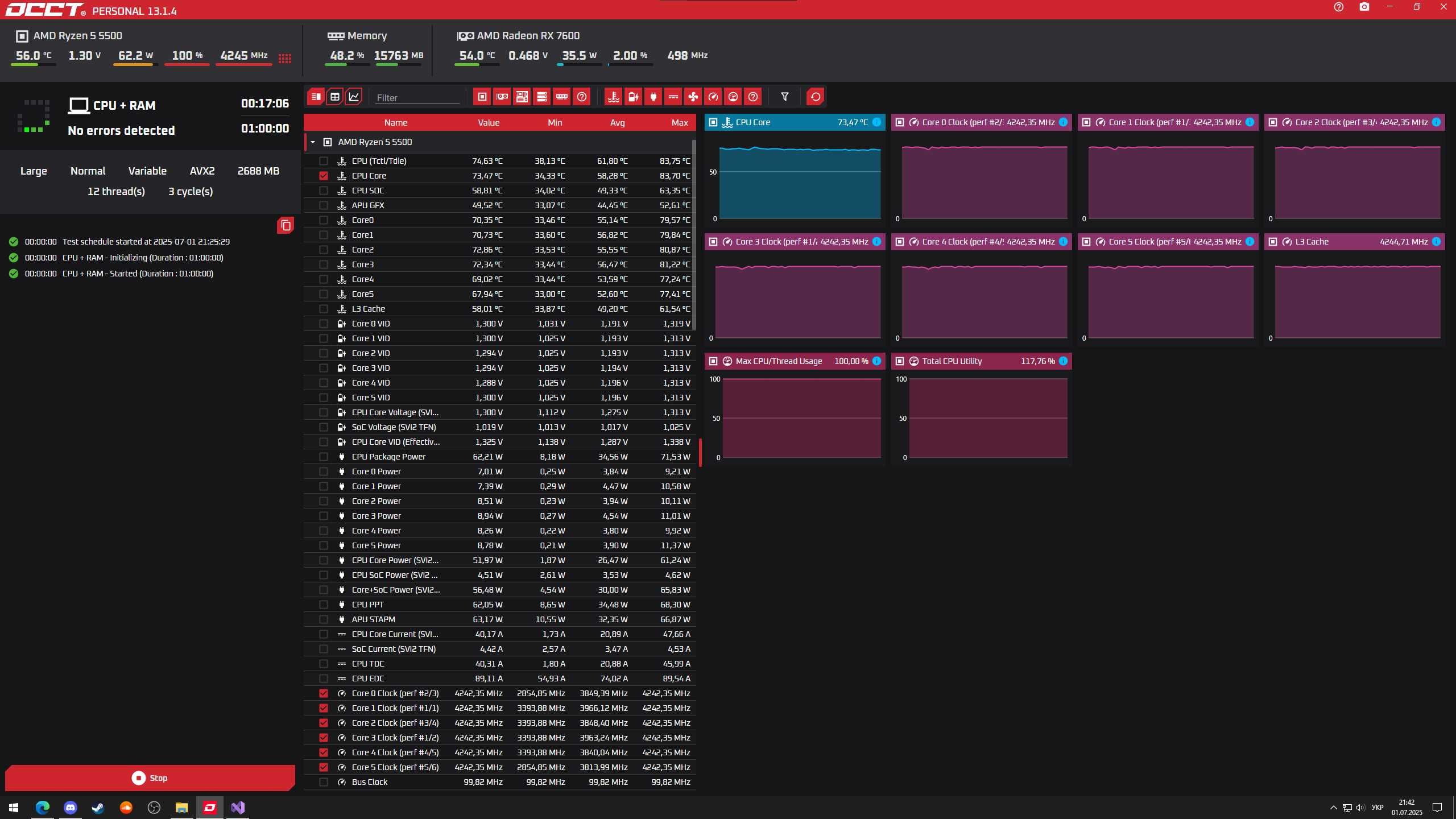Check the CPU Package Power checkbox
Screen dimensions: 1456x819
324,457
